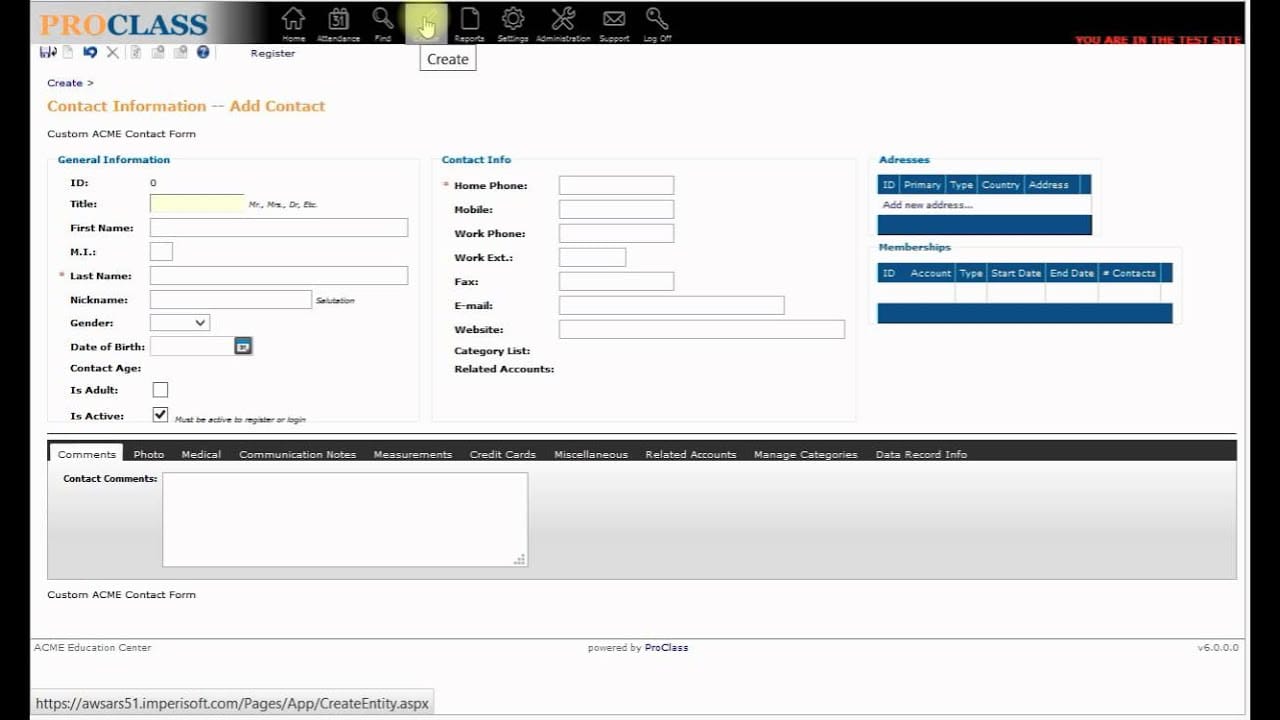The width and height of the screenshot is (1280, 720).
Task: Open the Reports page icon
Action: point(469,22)
